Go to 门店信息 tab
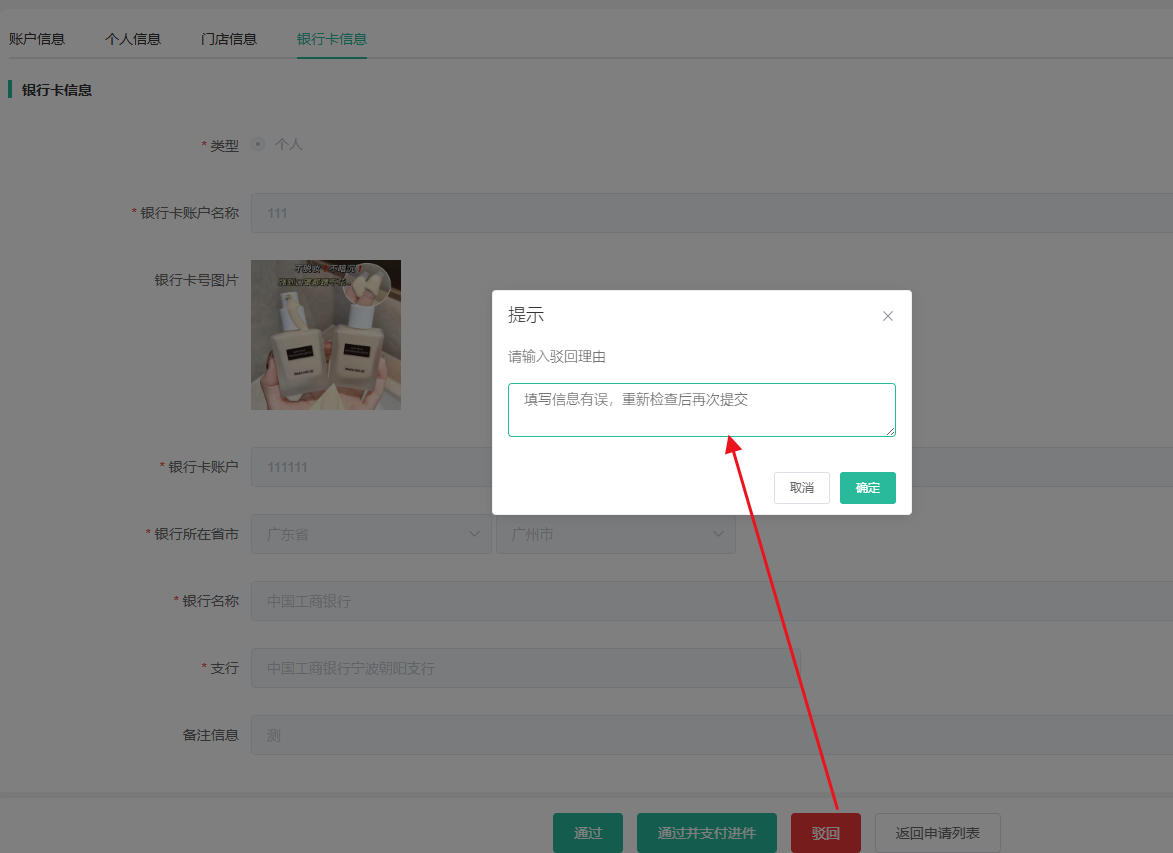 point(229,39)
